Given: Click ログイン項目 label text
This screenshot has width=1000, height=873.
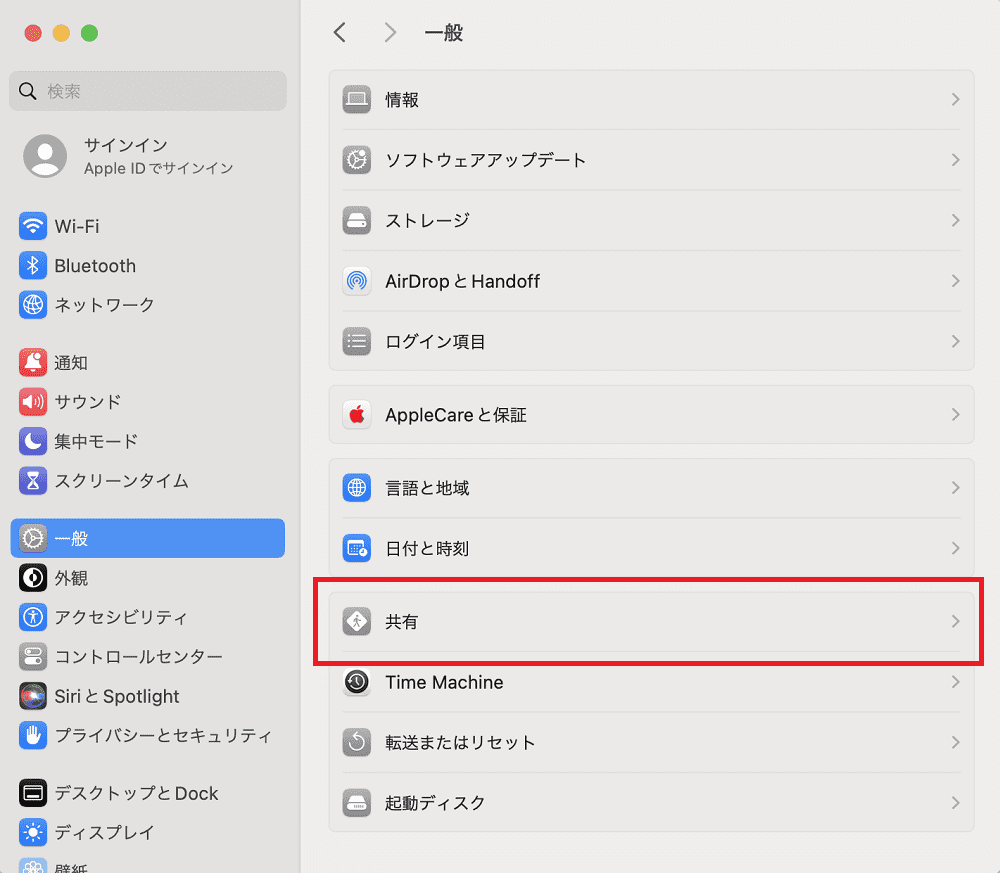Looking at the screenshot, I should point(436,342).
